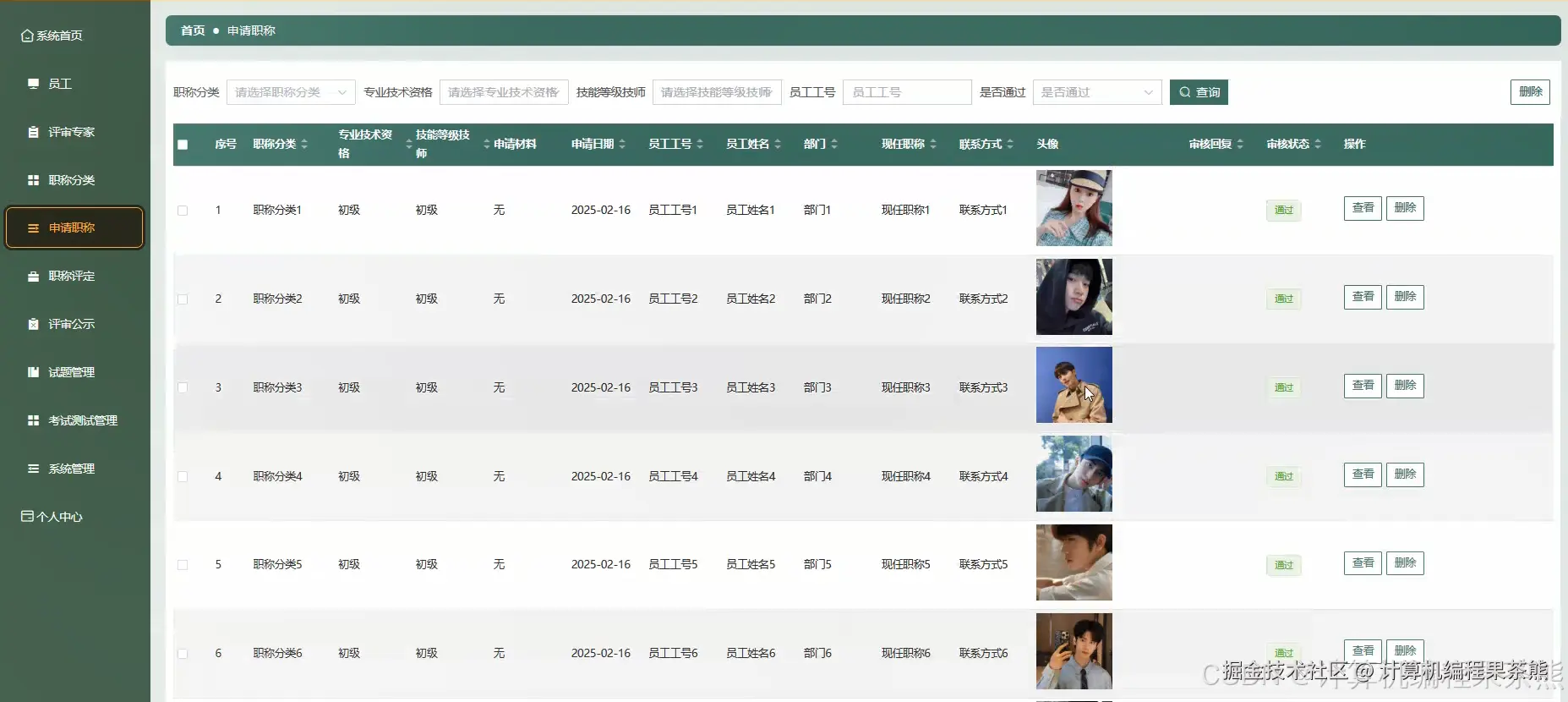This screenshot has height=702, width=1568.
Task: Toggle the select-all checkbox in table header
Action: click(183, 145)
